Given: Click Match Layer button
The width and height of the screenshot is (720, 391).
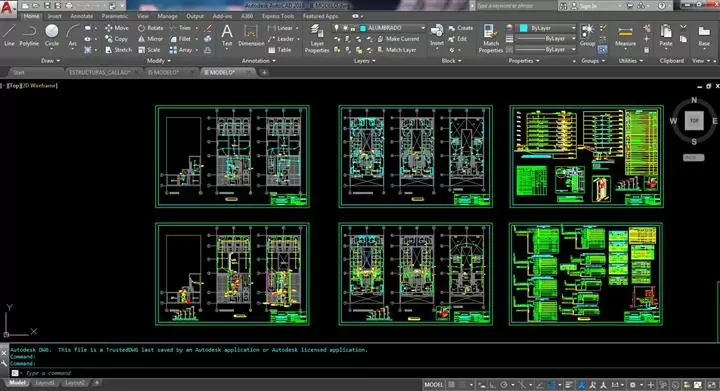Looking at the screenshot, I should (x=397, y=50).
